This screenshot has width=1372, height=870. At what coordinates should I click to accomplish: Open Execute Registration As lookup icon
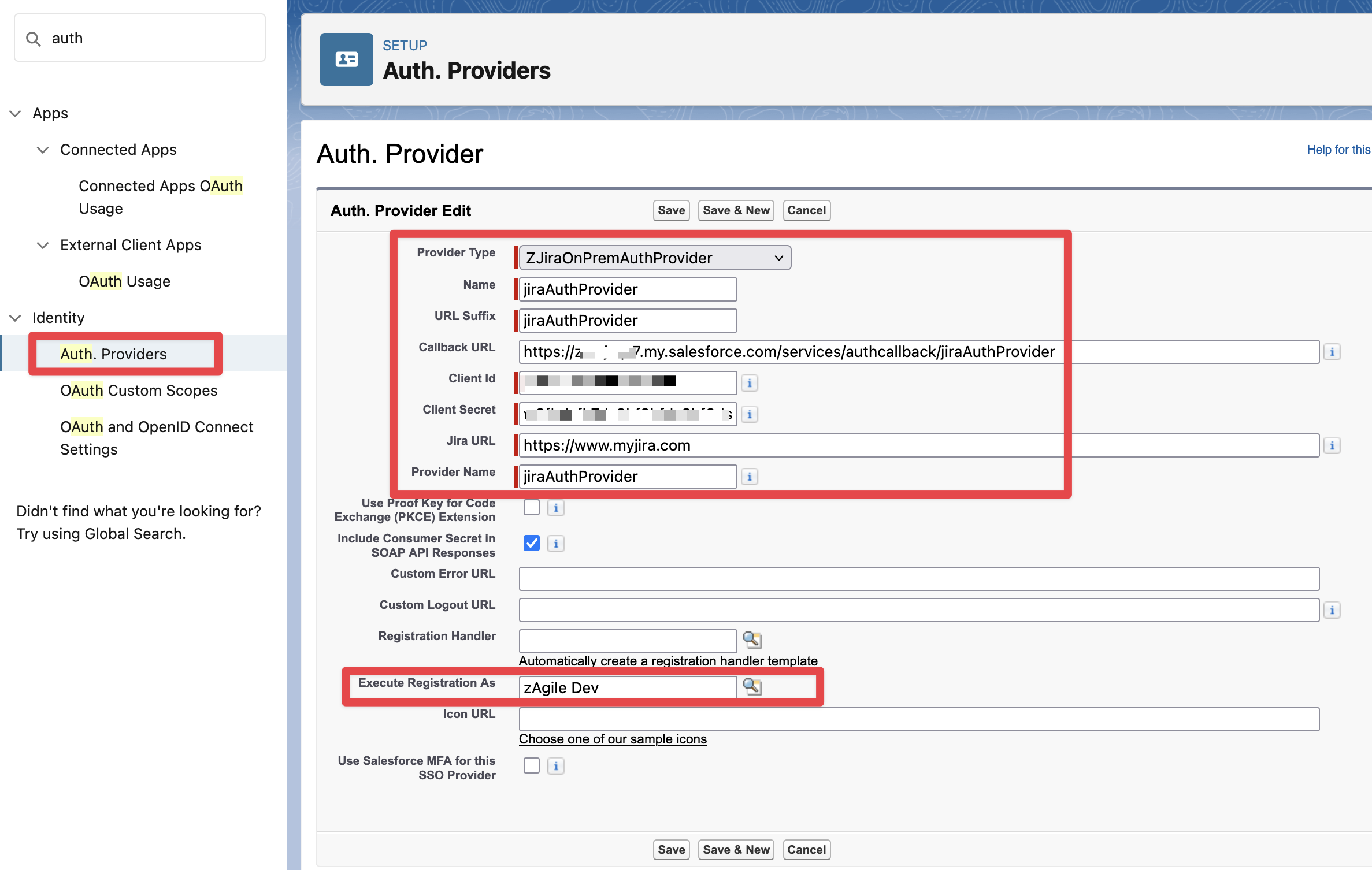click(x=752, y=687)
